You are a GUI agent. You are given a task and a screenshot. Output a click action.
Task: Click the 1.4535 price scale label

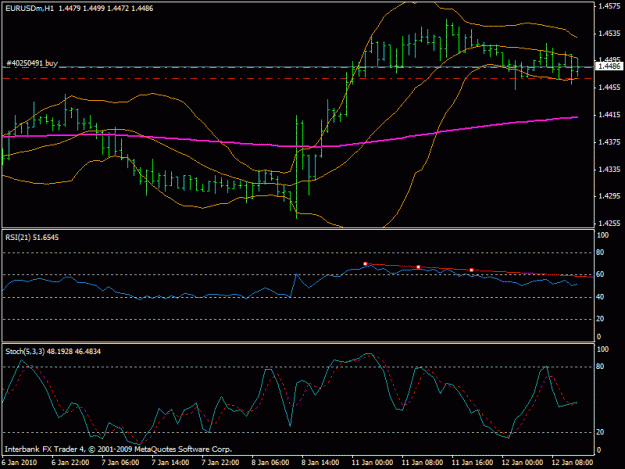click(609, 33)
